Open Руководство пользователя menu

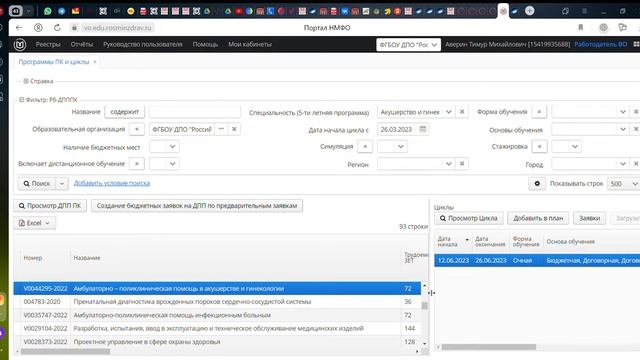[143, 44]
